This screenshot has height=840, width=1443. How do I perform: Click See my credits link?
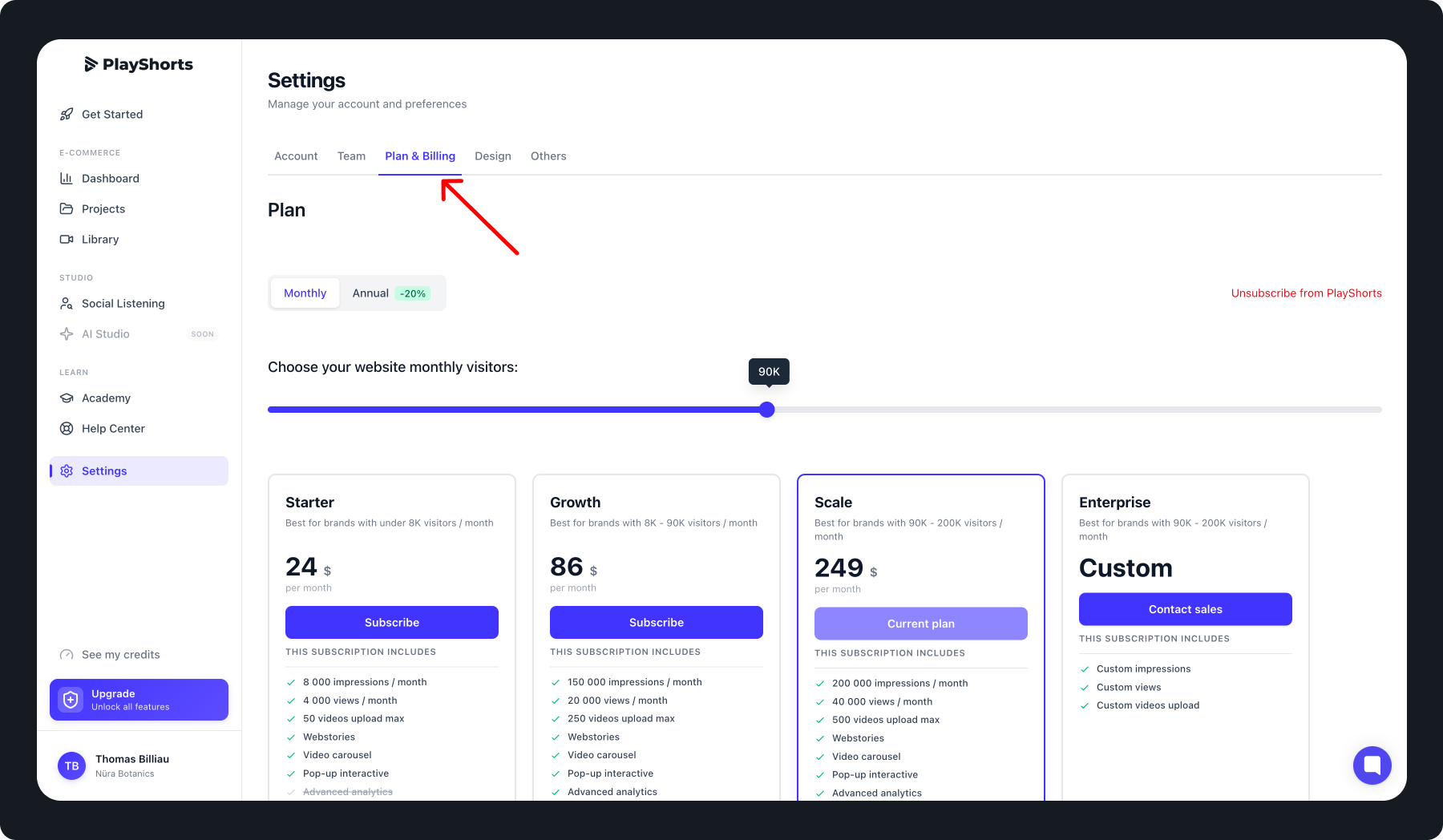click(x=121, y=655)
